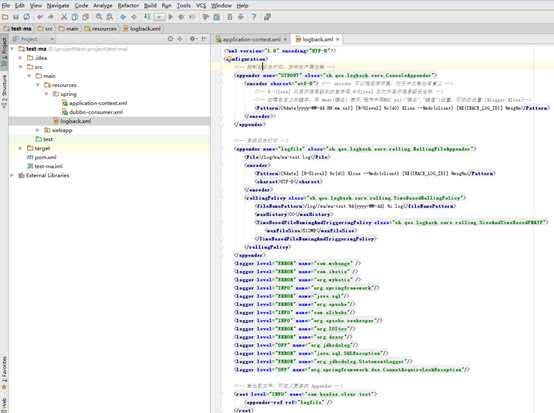Click the intention lightbulb in the editor
The width and height of the screenshot is (554, 413).
pos(228,59)
